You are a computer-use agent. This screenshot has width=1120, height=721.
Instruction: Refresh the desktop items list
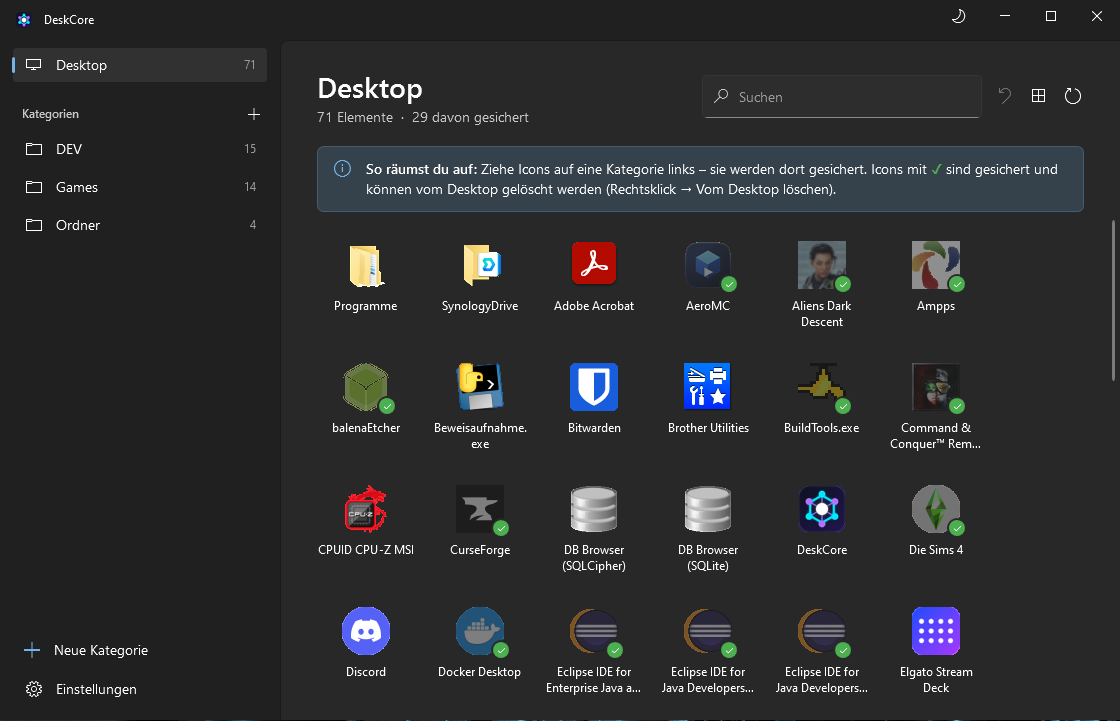point(1073,96)
